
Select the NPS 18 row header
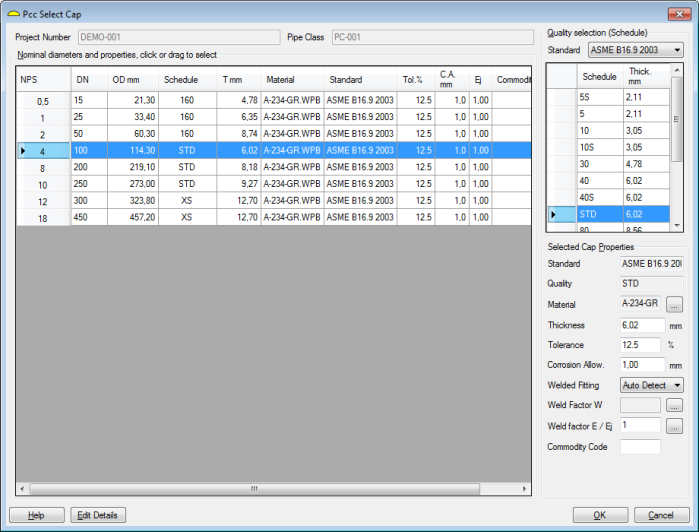pyautogui.click(x=43, y=218)
